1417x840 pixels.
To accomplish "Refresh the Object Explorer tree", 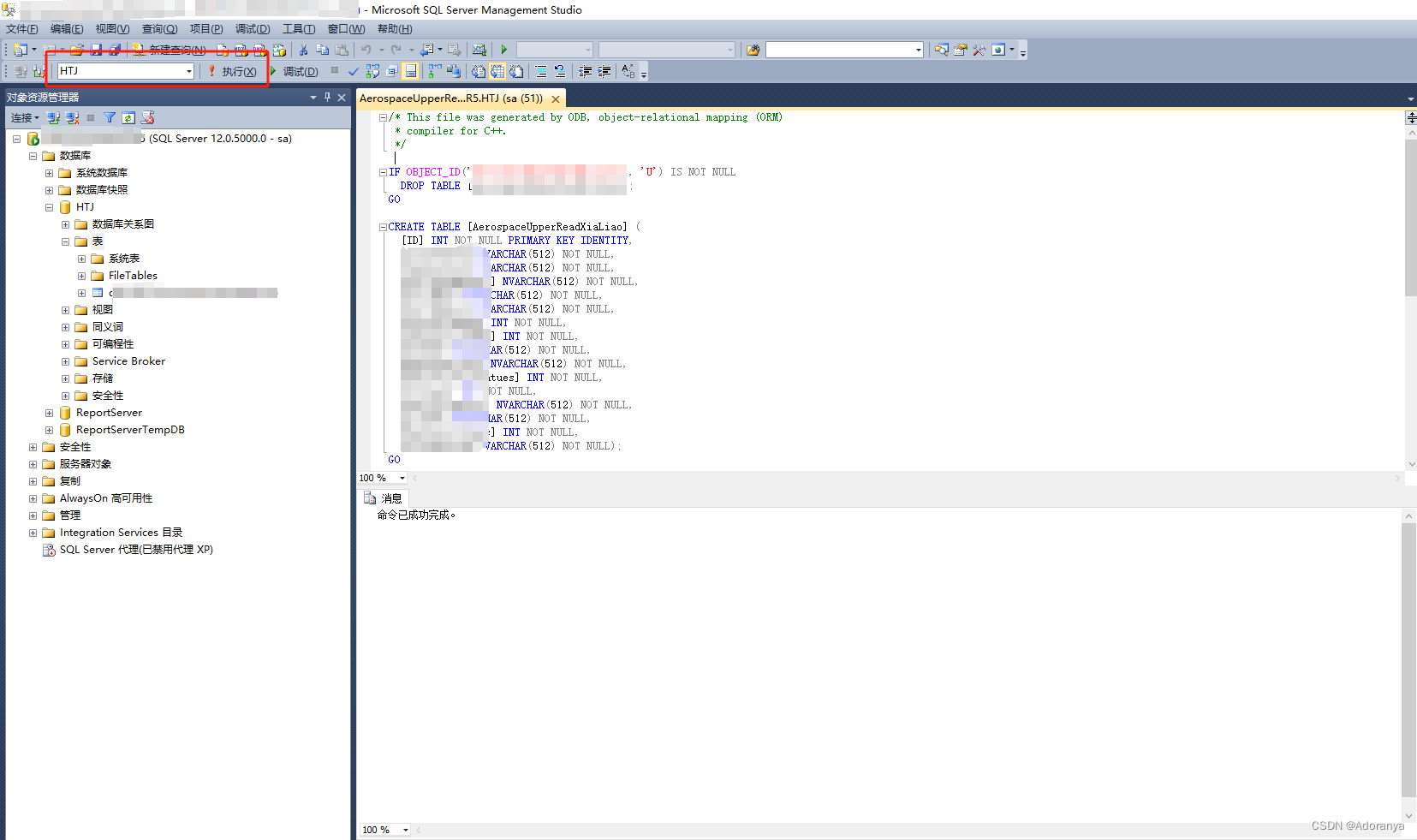I will (x=128, y=117).
